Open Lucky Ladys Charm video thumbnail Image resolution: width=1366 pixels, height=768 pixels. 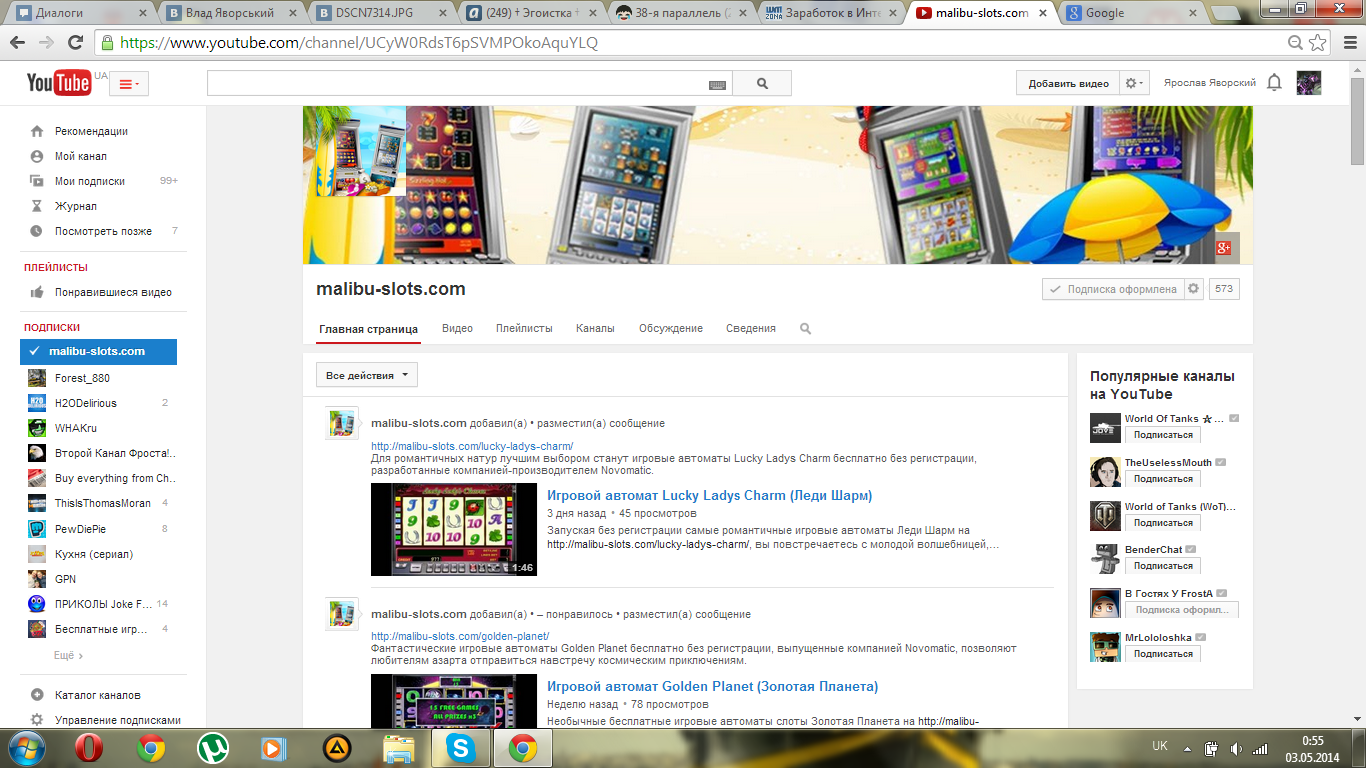coord(454,530)
